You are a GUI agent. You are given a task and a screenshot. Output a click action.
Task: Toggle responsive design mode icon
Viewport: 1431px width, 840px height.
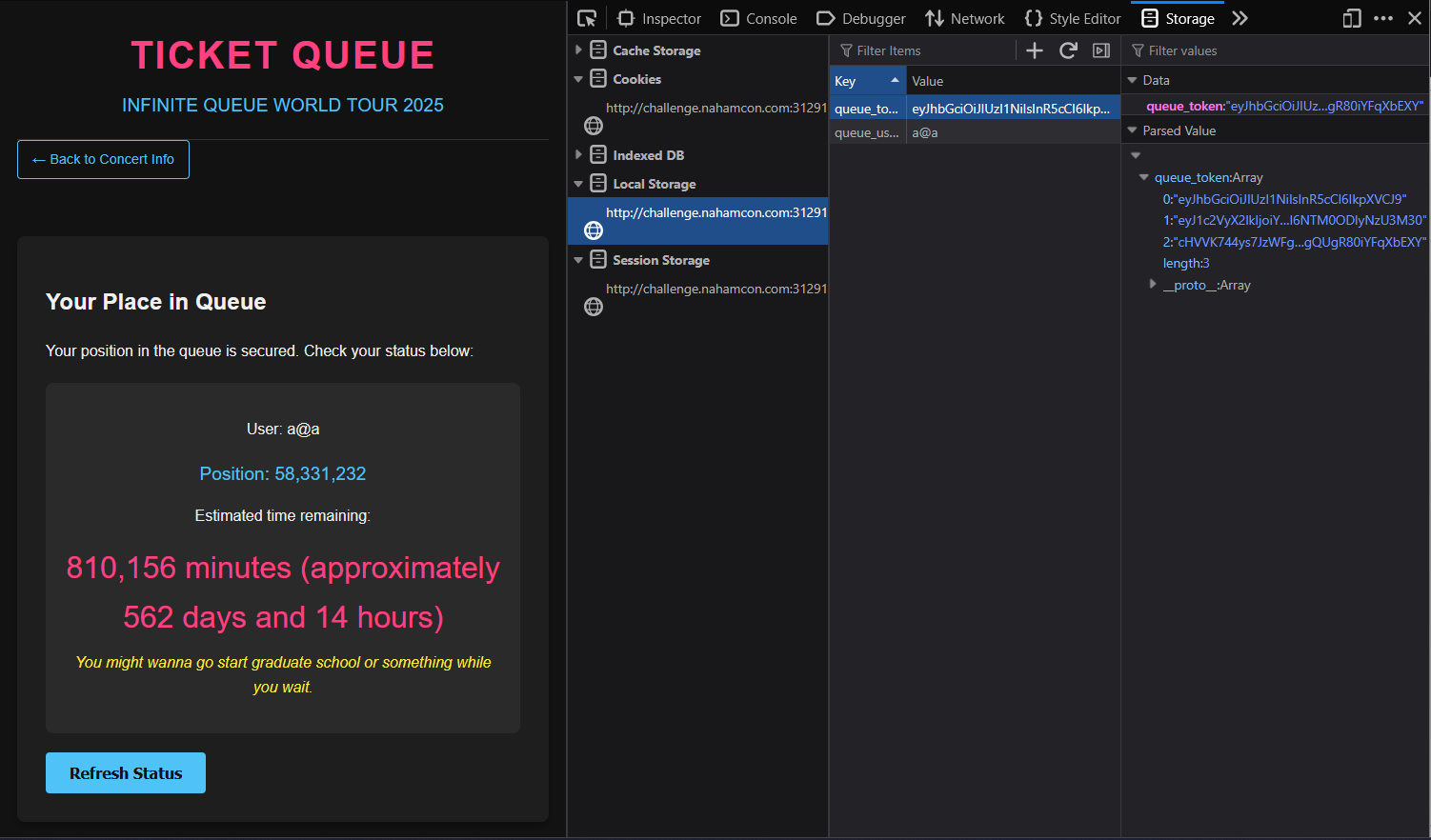point(1352,18)
